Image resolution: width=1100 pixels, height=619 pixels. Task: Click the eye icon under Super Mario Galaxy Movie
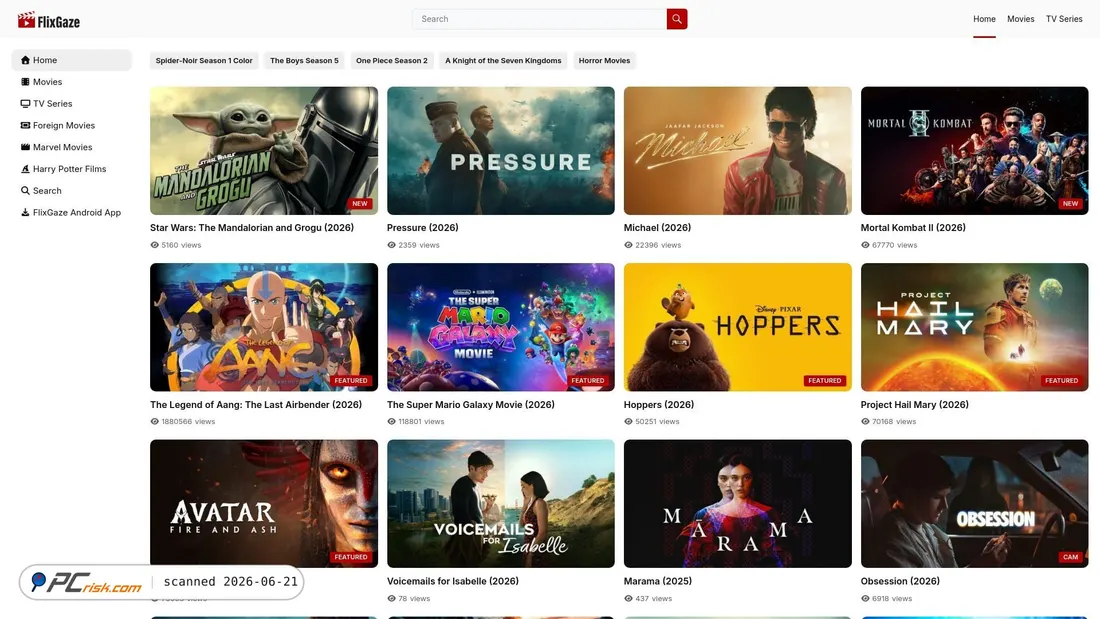click(x=391, y=422)
